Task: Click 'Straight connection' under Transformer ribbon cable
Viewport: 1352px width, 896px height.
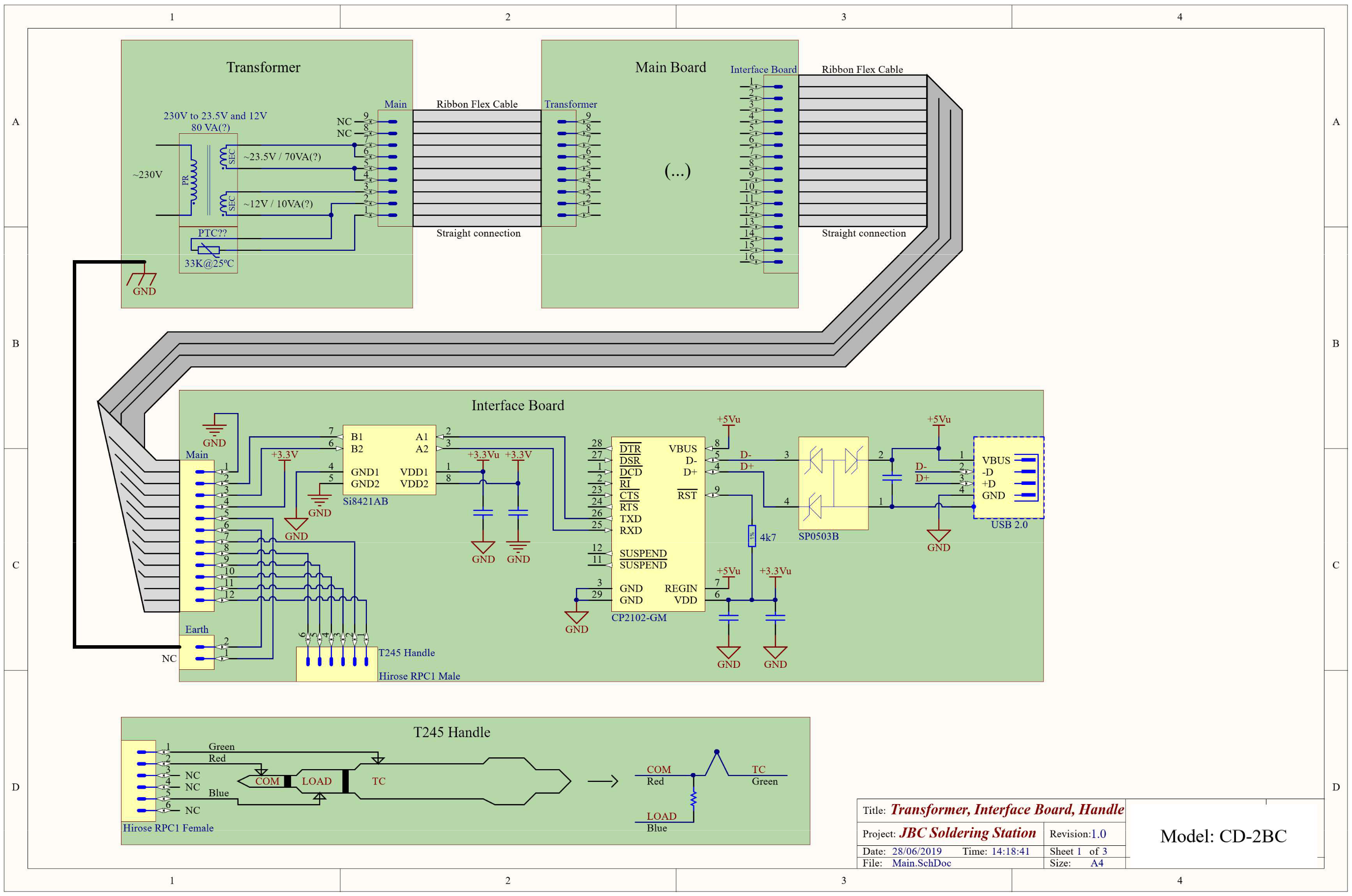Action: tap(478, 233)
